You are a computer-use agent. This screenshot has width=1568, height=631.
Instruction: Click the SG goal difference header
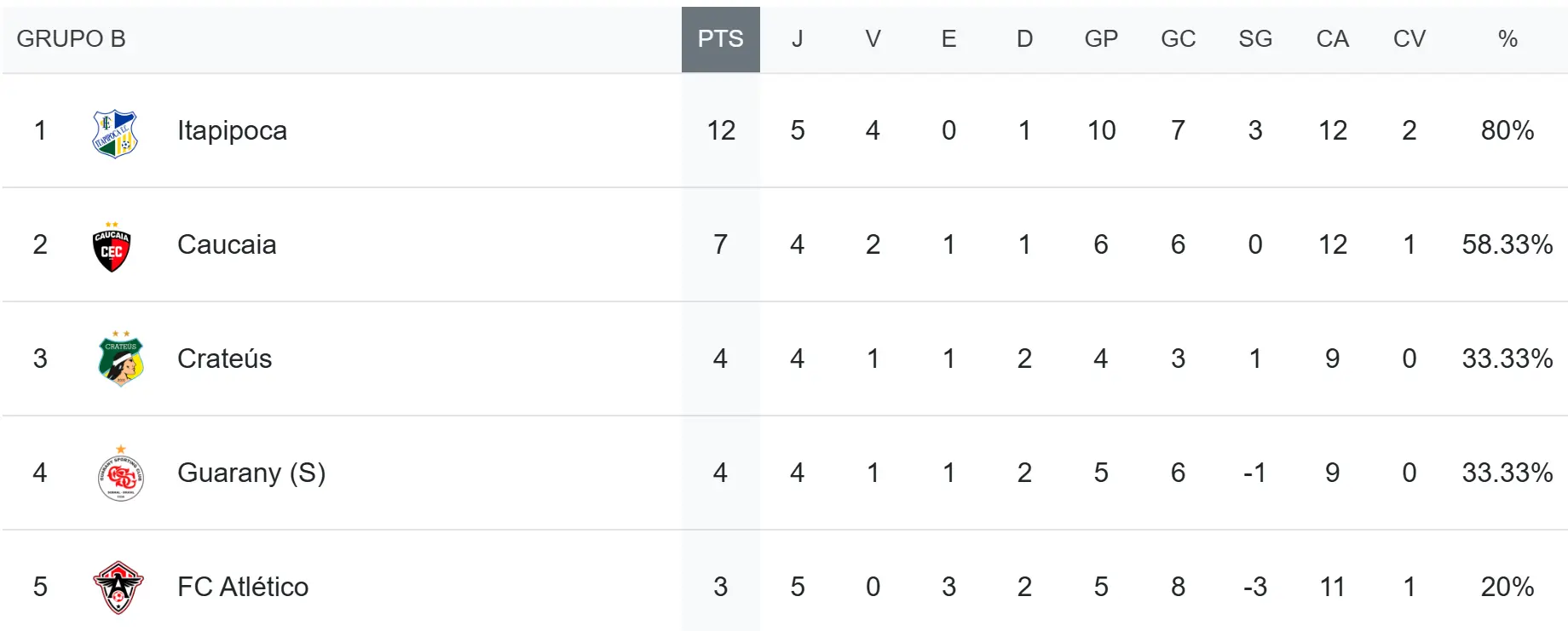pos(1255,39)
